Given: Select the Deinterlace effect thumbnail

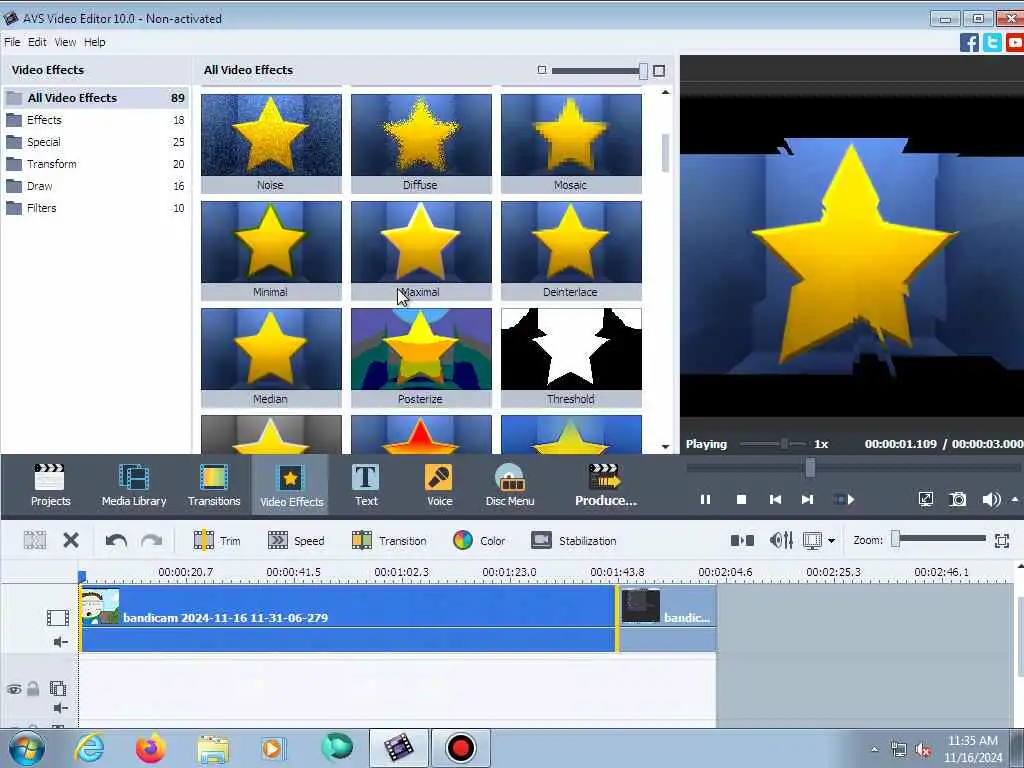Looking at the screenshot, I should pos(571,250).
